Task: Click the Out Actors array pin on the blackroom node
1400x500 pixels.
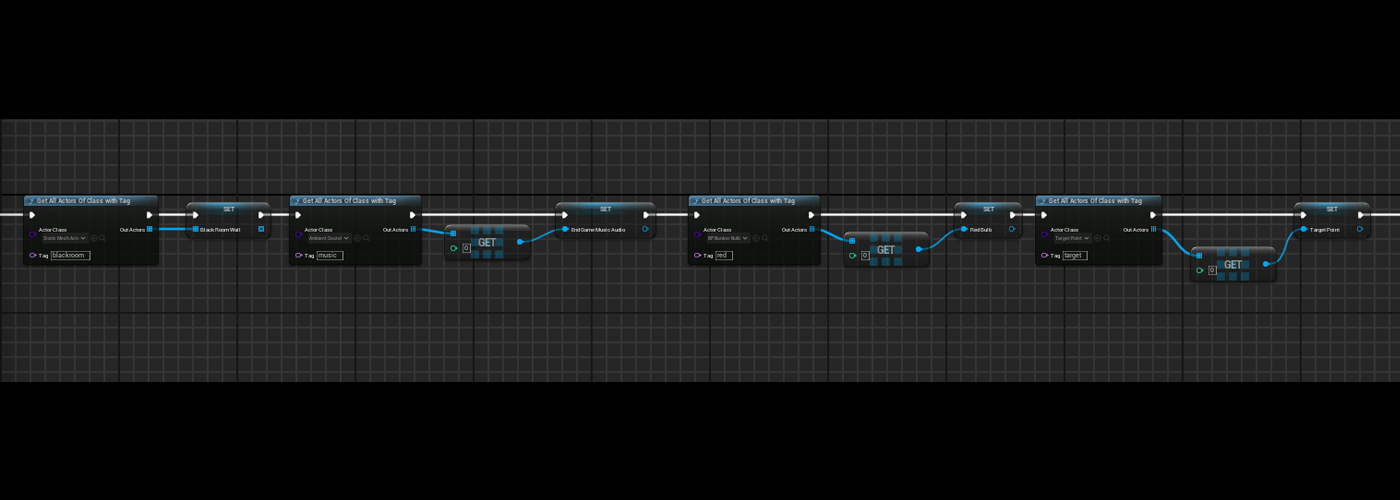Action: pos(150,229)
